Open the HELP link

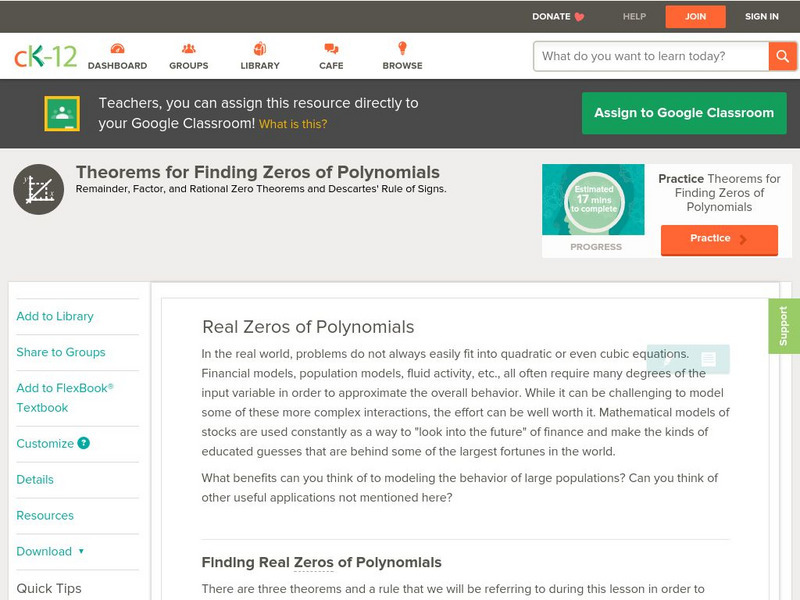[x=634, y=16]
